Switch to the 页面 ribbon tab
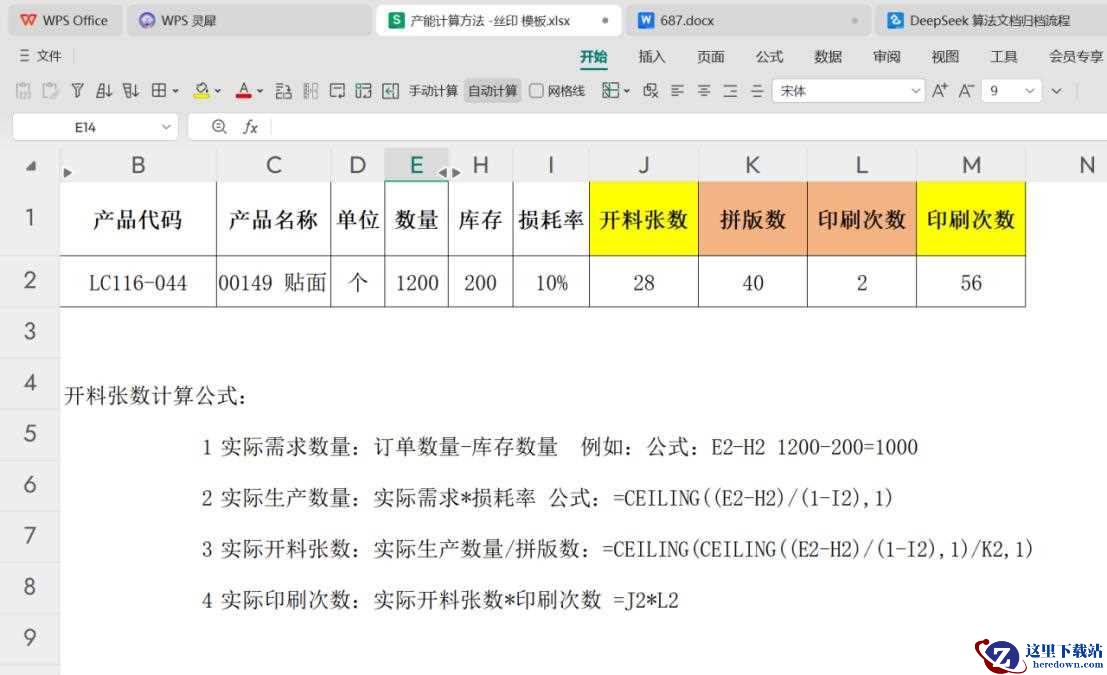 coord(710,56)
